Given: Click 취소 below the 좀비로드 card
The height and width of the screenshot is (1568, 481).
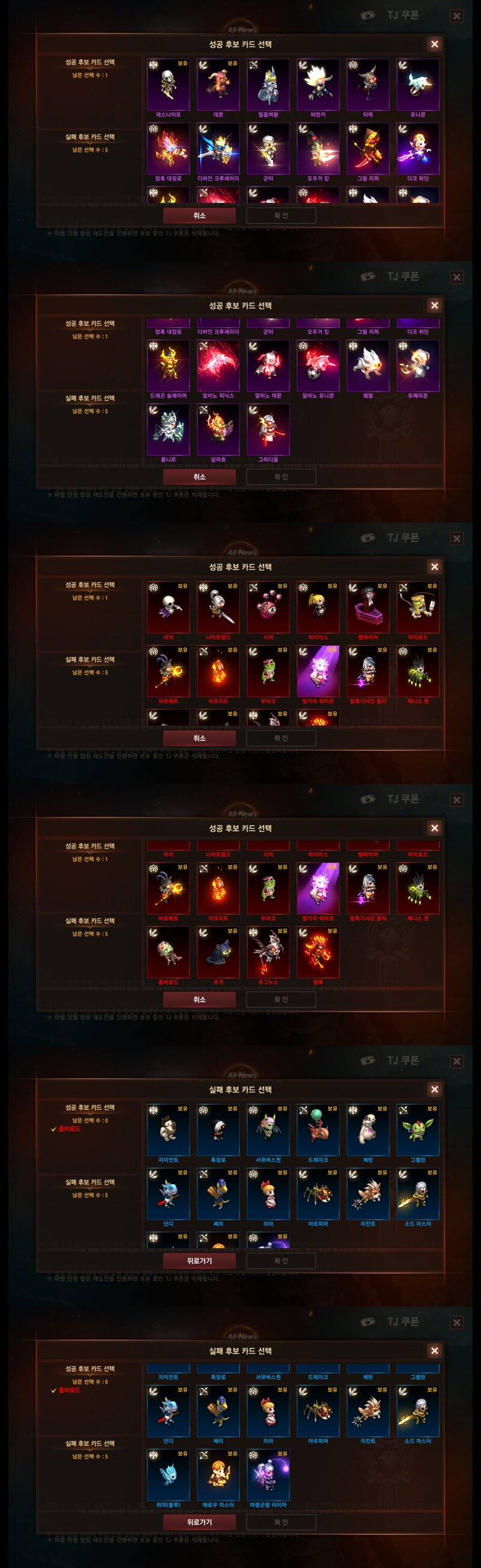Looking at the screenshot, I should point(199,1000).
